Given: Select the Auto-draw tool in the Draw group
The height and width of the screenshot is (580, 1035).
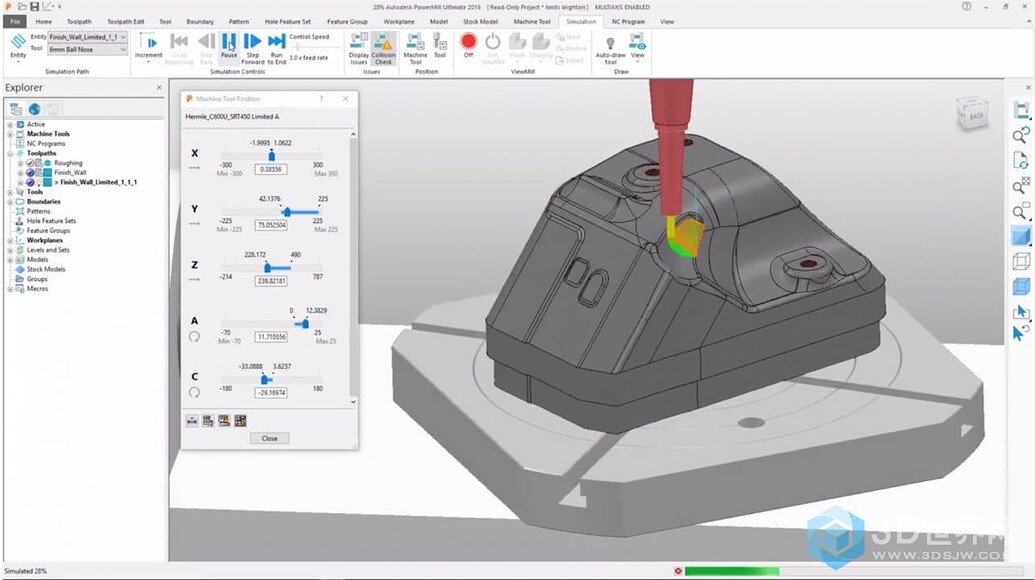Looking at the screenshot, I should 610,45.
